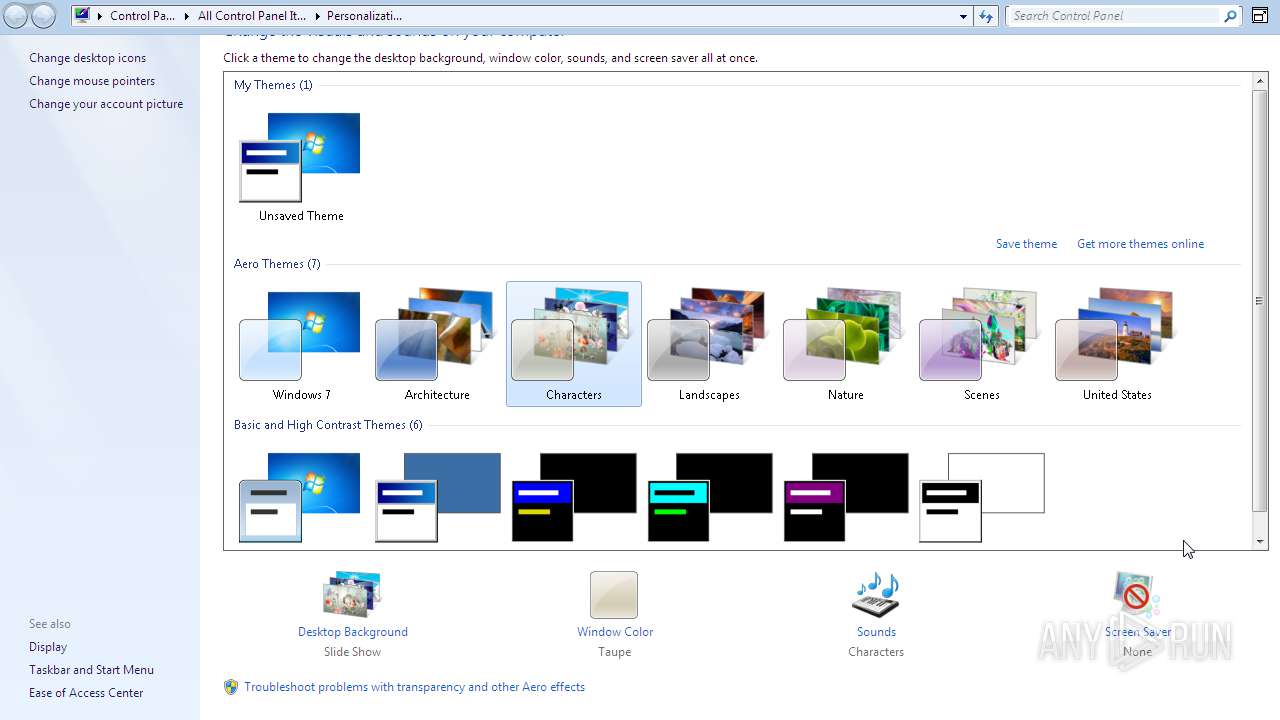
Task: Choose the Windows Classic theme
Action: click(x=438, y=497)
